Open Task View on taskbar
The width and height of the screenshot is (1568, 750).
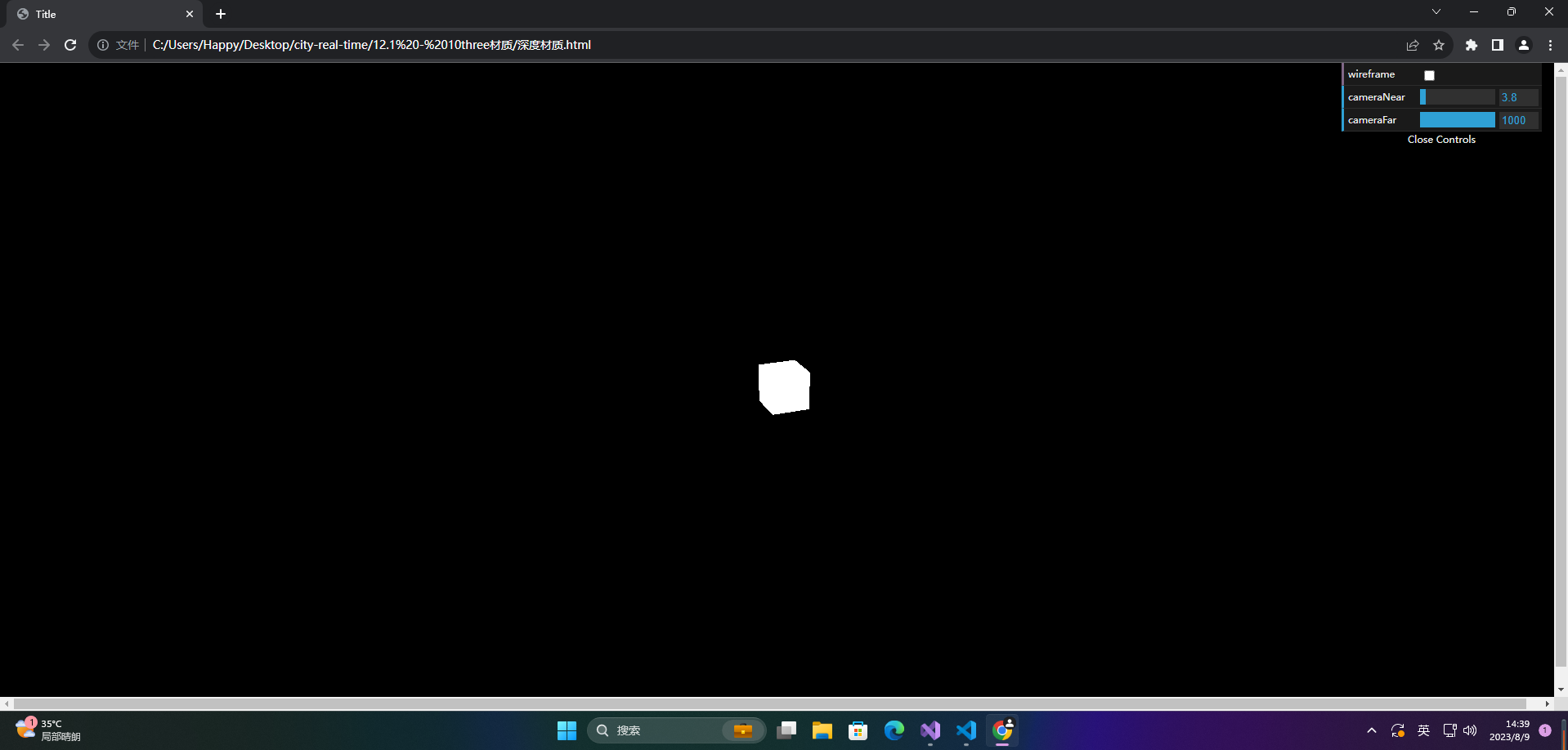coord(786,730)
